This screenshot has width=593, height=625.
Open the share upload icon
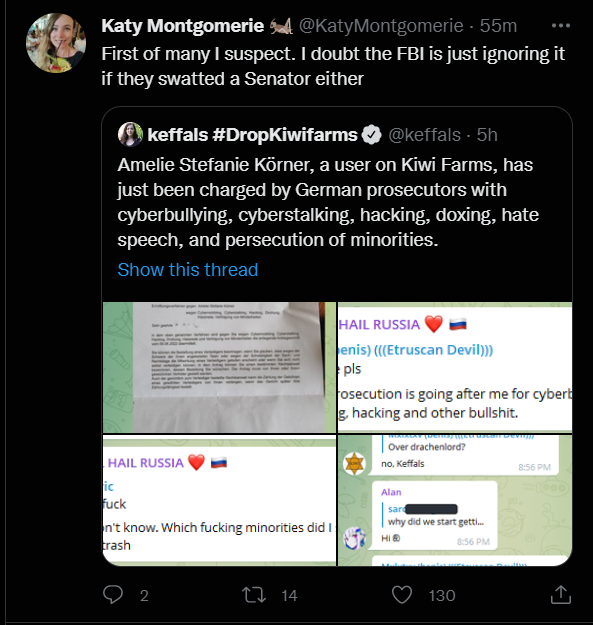[x=561, y=595]
